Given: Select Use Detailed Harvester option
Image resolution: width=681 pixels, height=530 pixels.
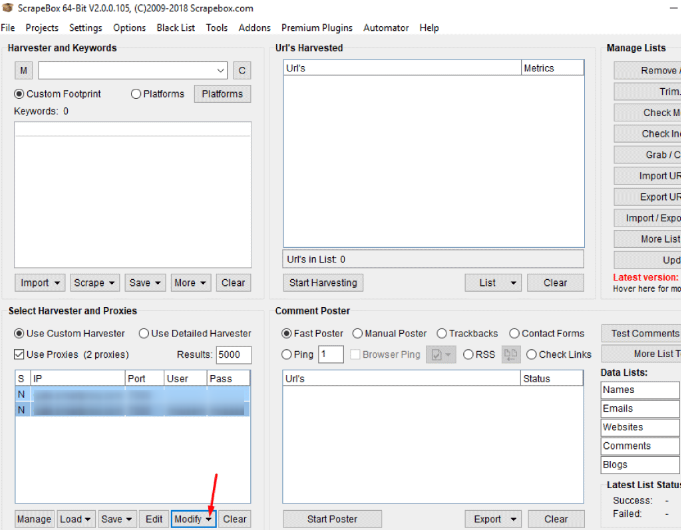Looking at the screenshot, I should [195, 334].
